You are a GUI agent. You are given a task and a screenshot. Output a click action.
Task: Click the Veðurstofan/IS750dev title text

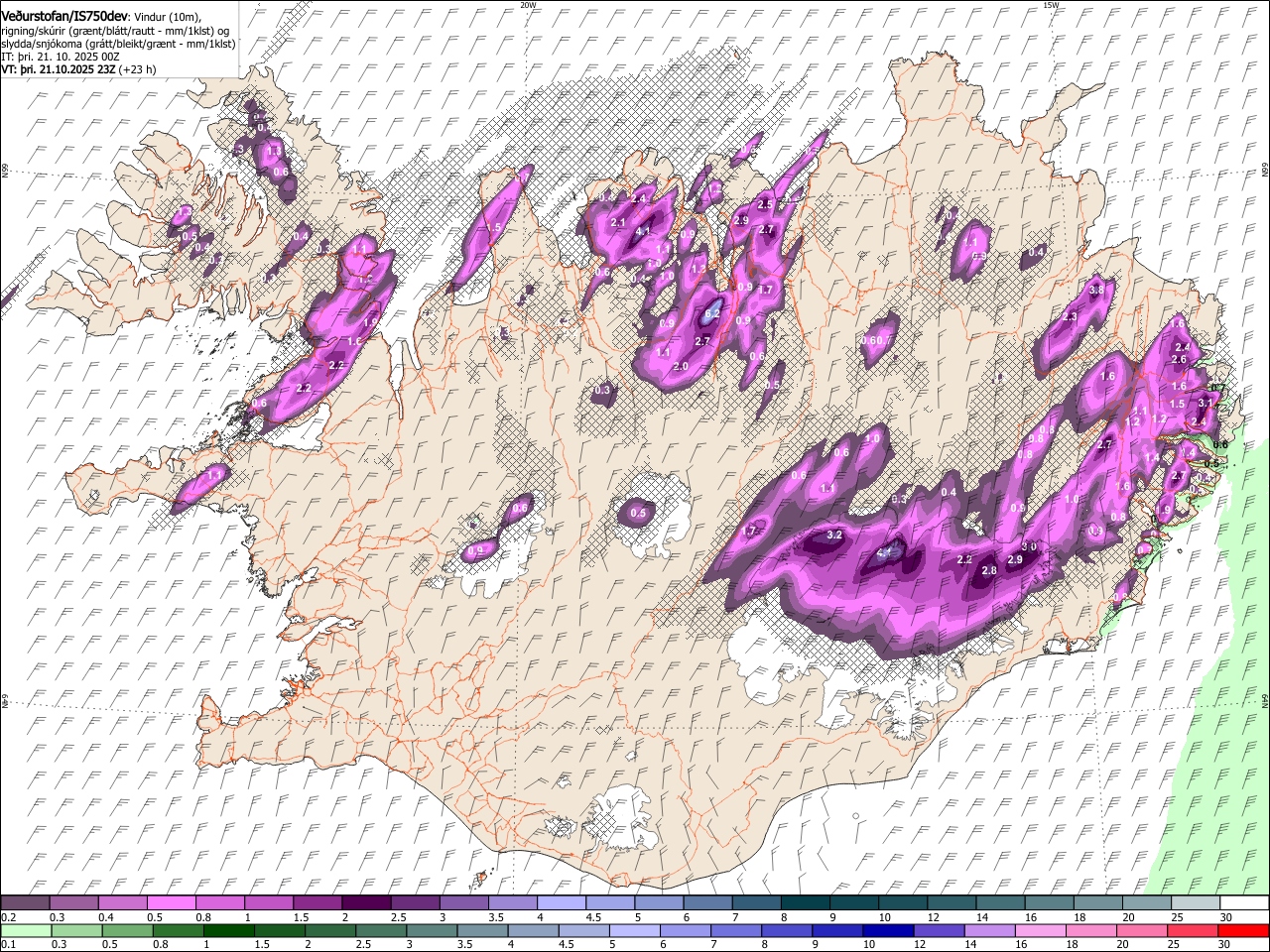(x=64, y=17)
